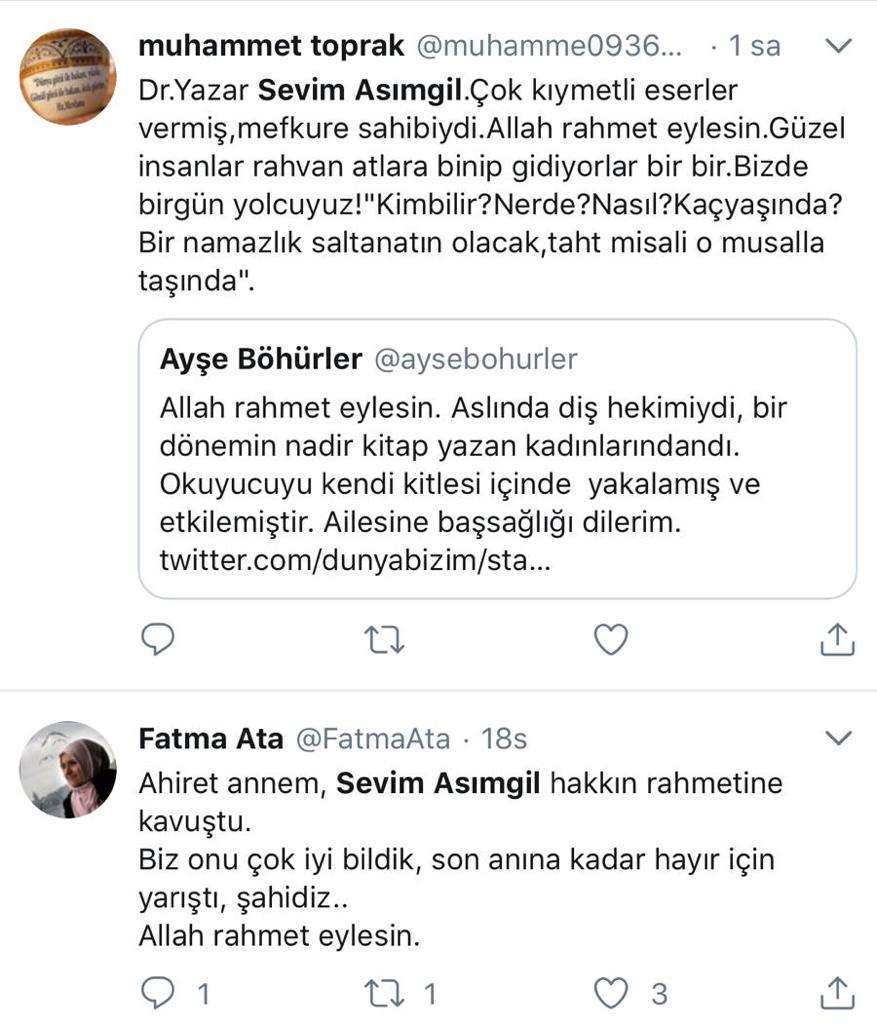Reply to Fatma Ata's tweet

pyautogui.click(x=159, y=993)
